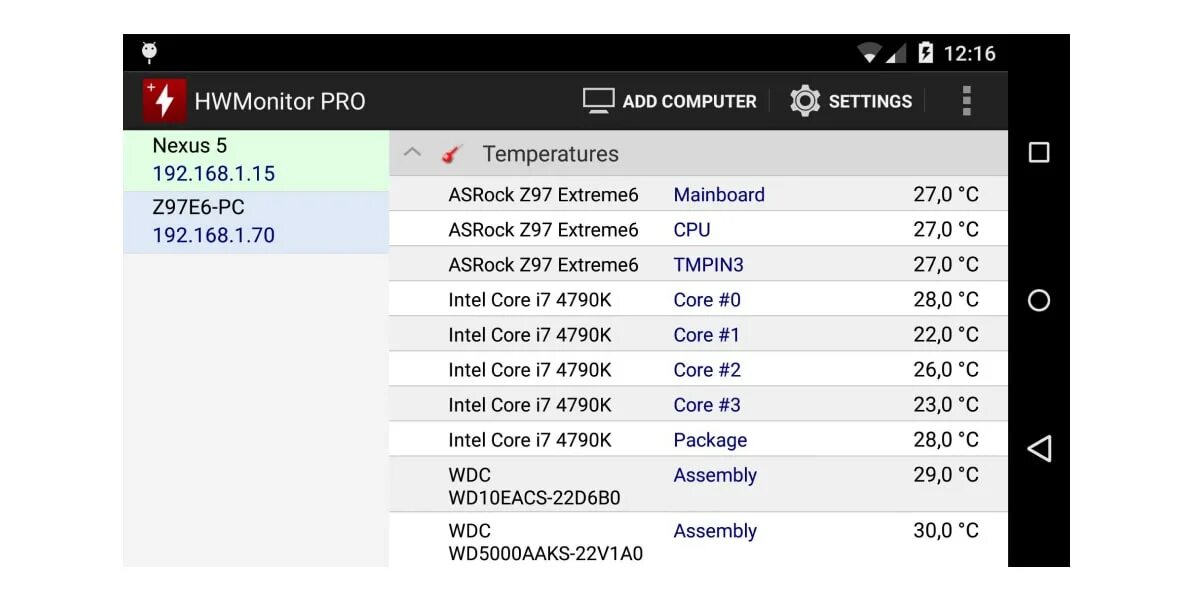The width and height of the screenshot is (1192, 600).
Task: Click the 29,0 °C drive temperature value
Action: point(946,475)
